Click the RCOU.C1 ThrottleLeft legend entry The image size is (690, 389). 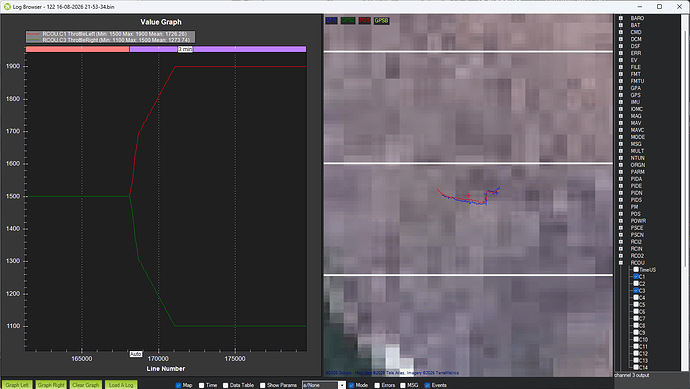coord(114,34)
